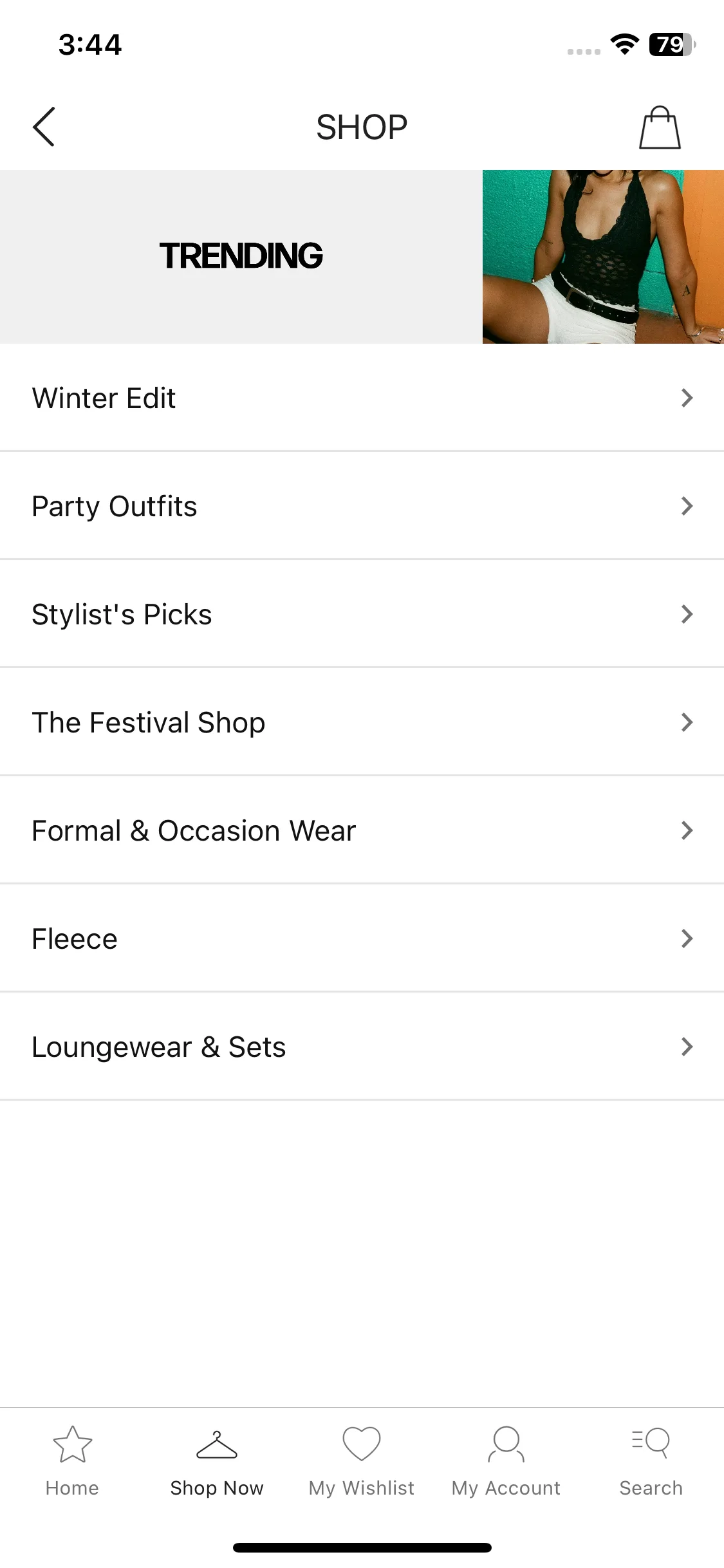
Task: Tap the Trending model photo
Action: [603, 257]
